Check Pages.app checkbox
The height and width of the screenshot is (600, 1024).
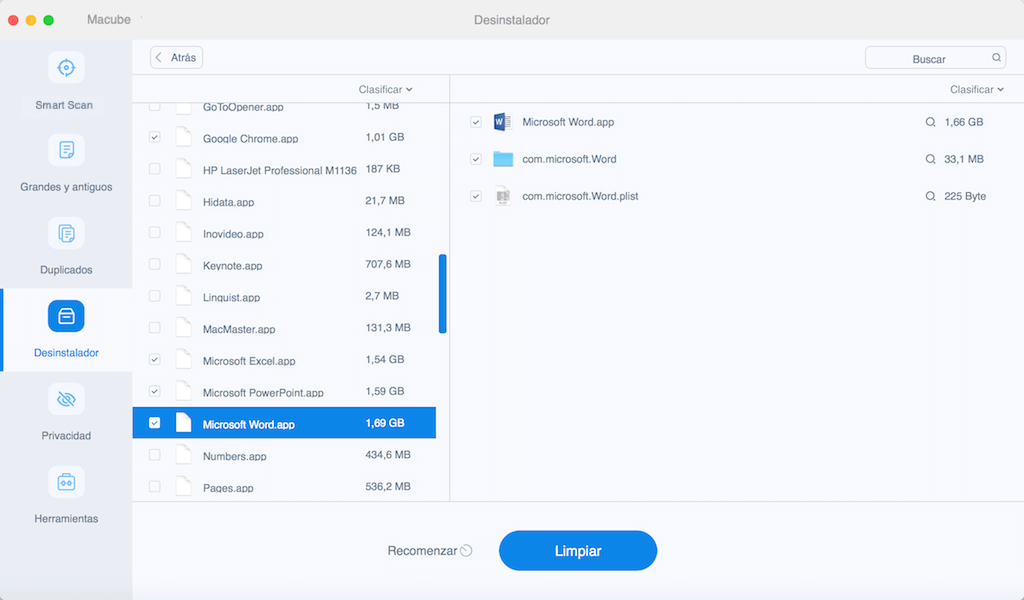tap(155, 486)
